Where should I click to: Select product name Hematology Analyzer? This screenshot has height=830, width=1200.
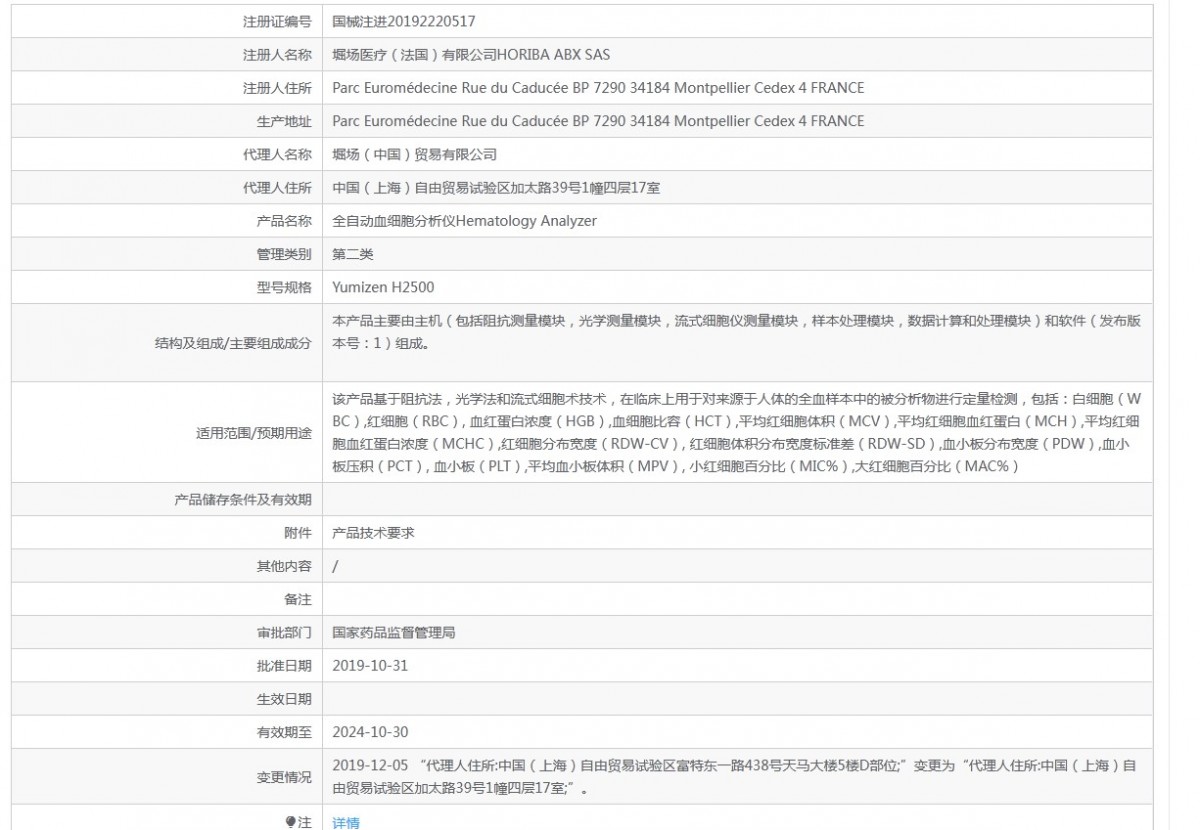pyautogui.click(x=526, y=221)
